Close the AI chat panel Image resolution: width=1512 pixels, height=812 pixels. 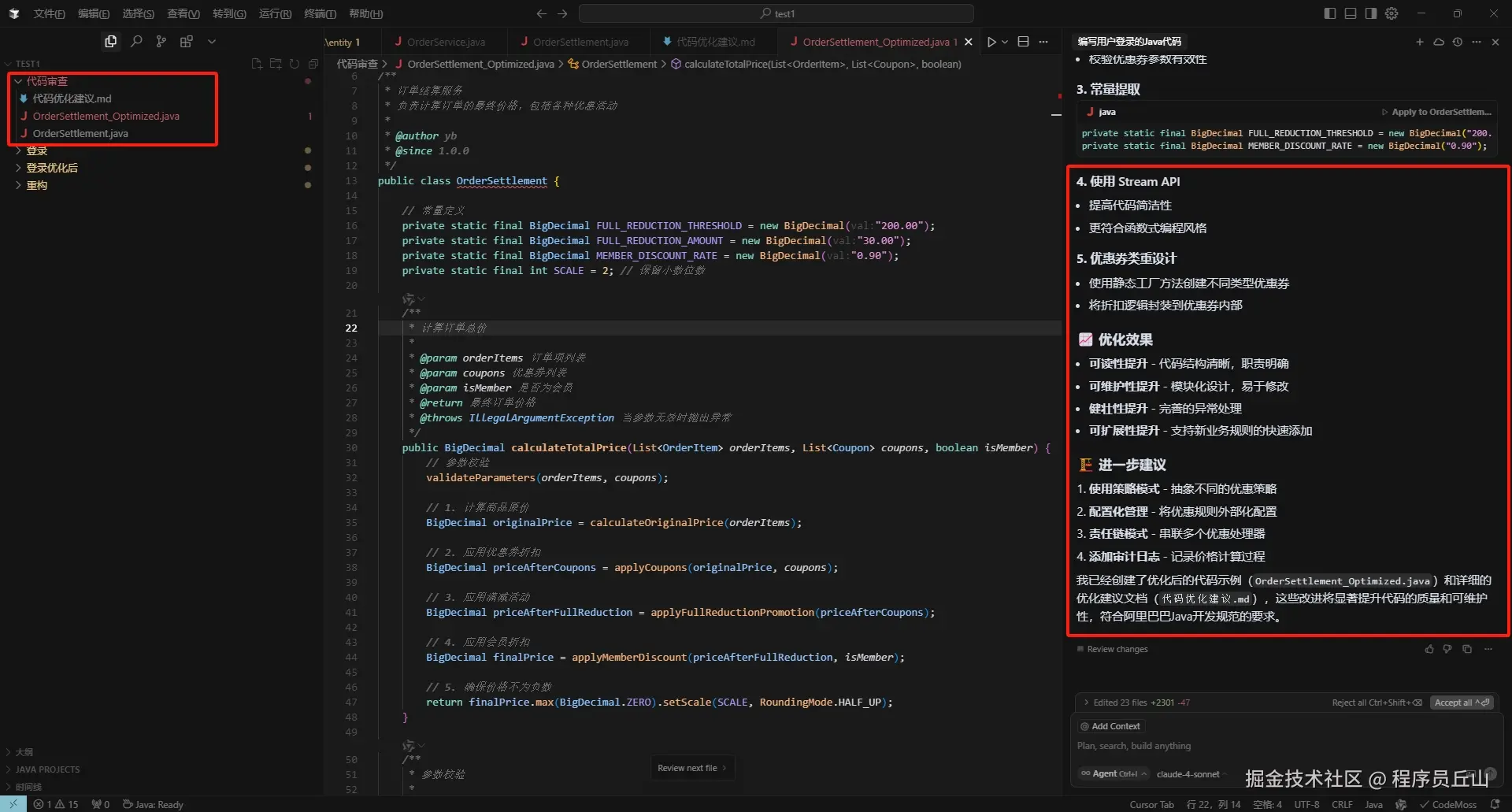click(x=1495, y=42)
